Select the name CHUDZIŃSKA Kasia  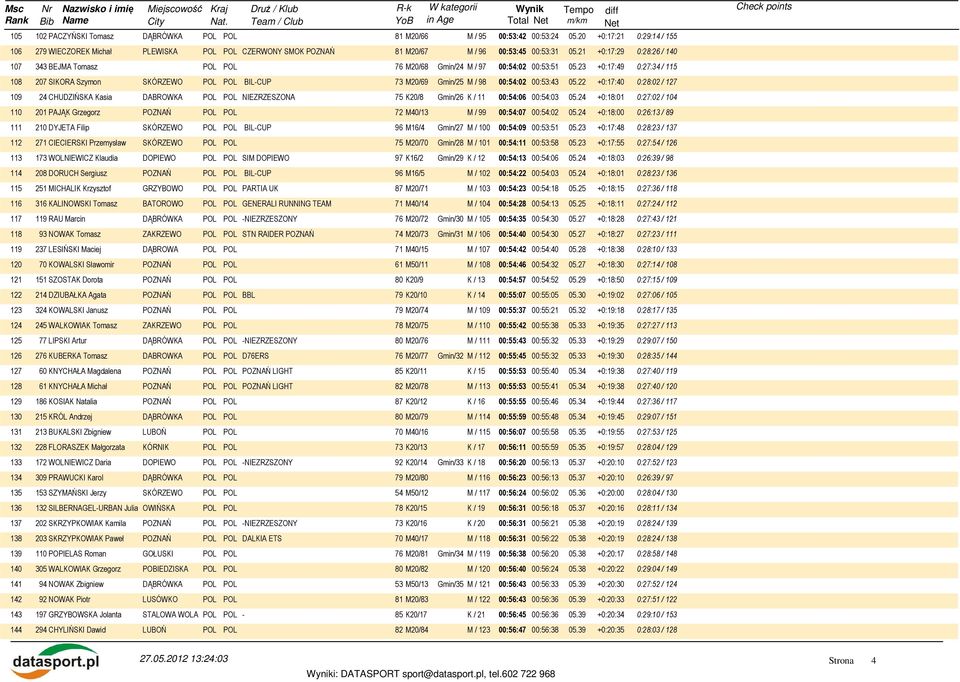tap(80, 97)
